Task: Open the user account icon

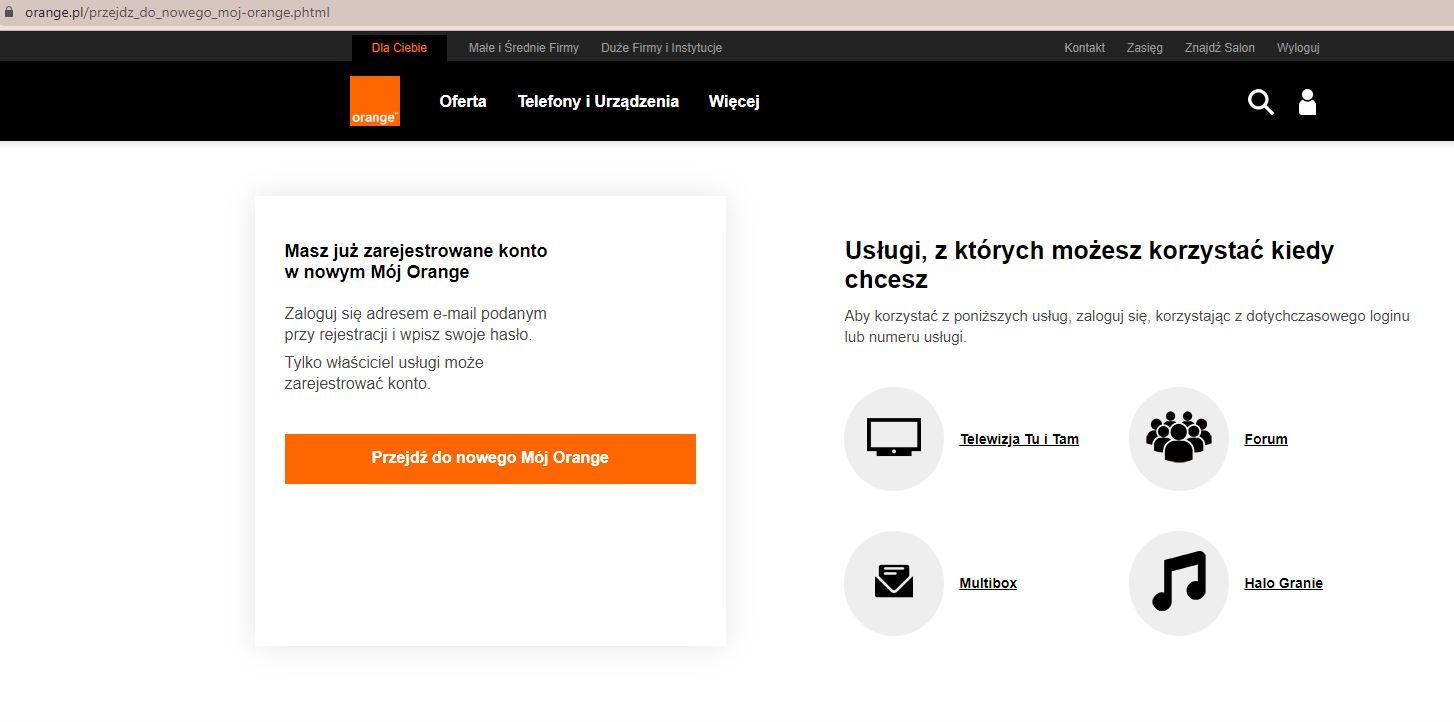Action: tap(1307, 101)
